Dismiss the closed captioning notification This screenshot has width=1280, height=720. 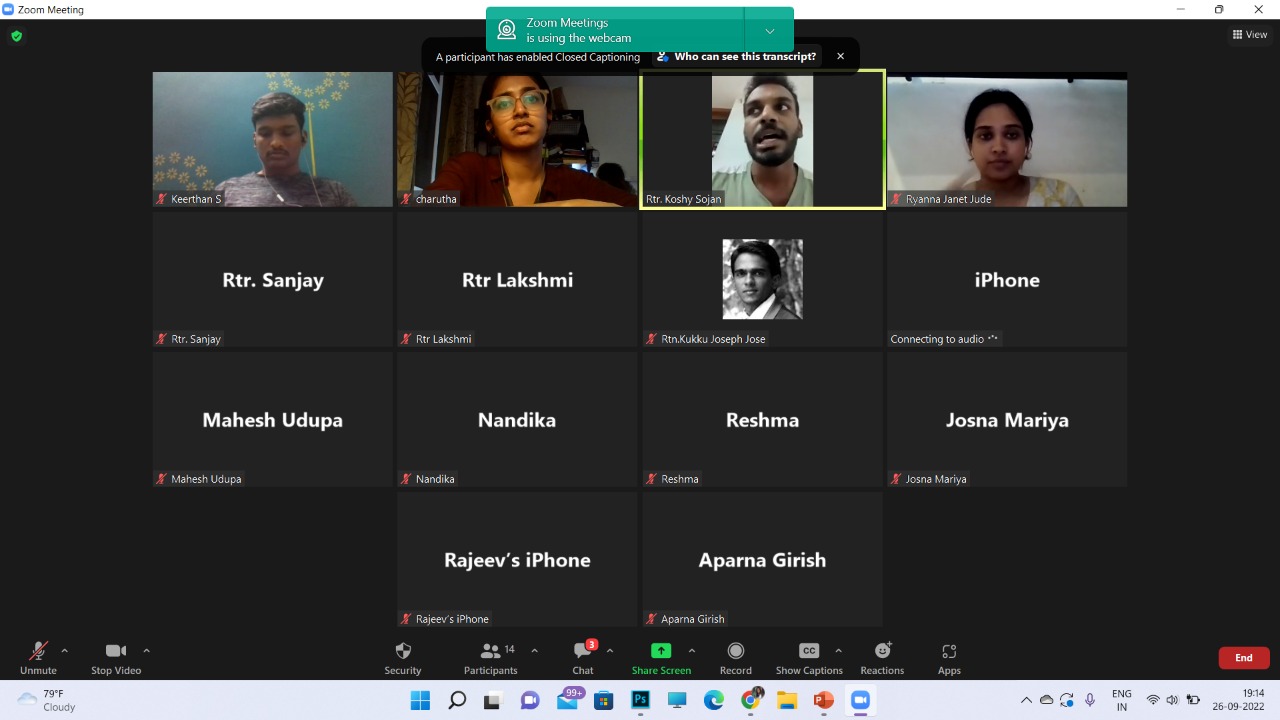840,57
